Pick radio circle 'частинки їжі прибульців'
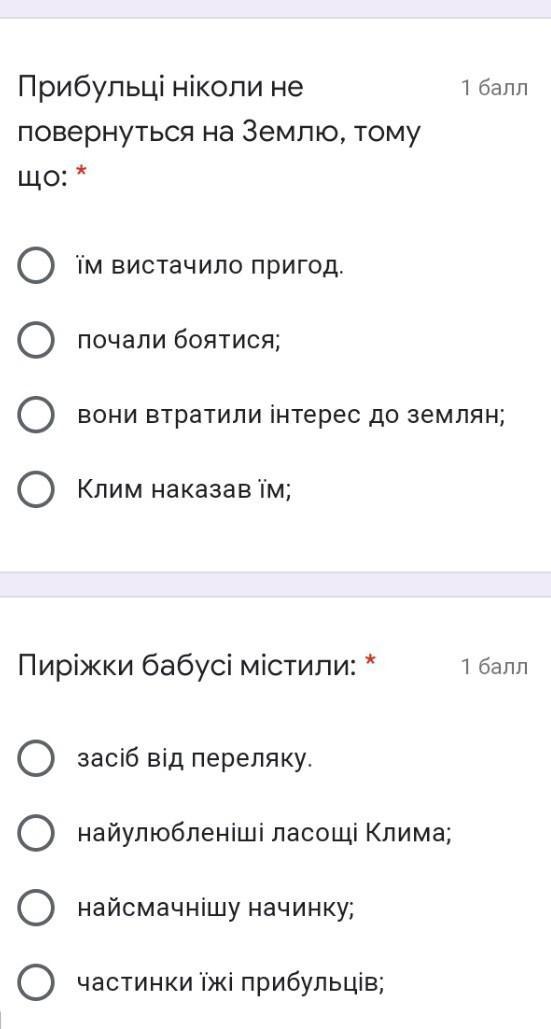551x1029 pixels. (x=35, y=982)
